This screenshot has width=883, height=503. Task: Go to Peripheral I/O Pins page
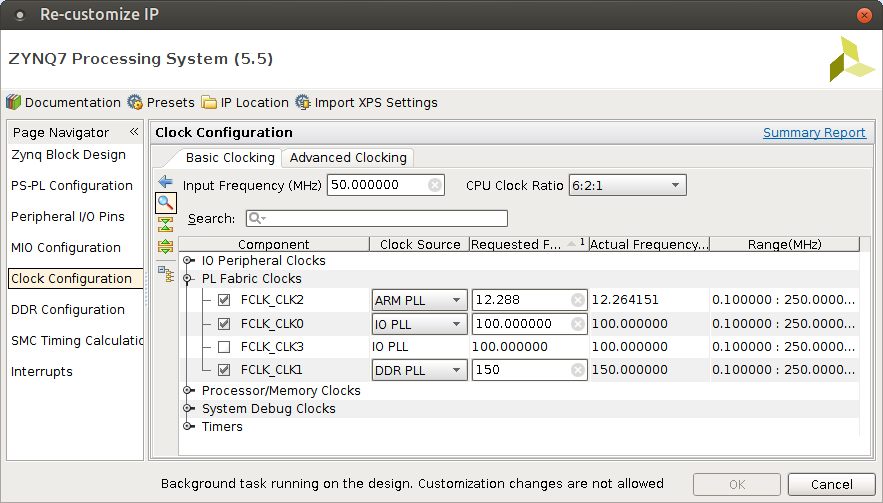[x=68, y=217]
